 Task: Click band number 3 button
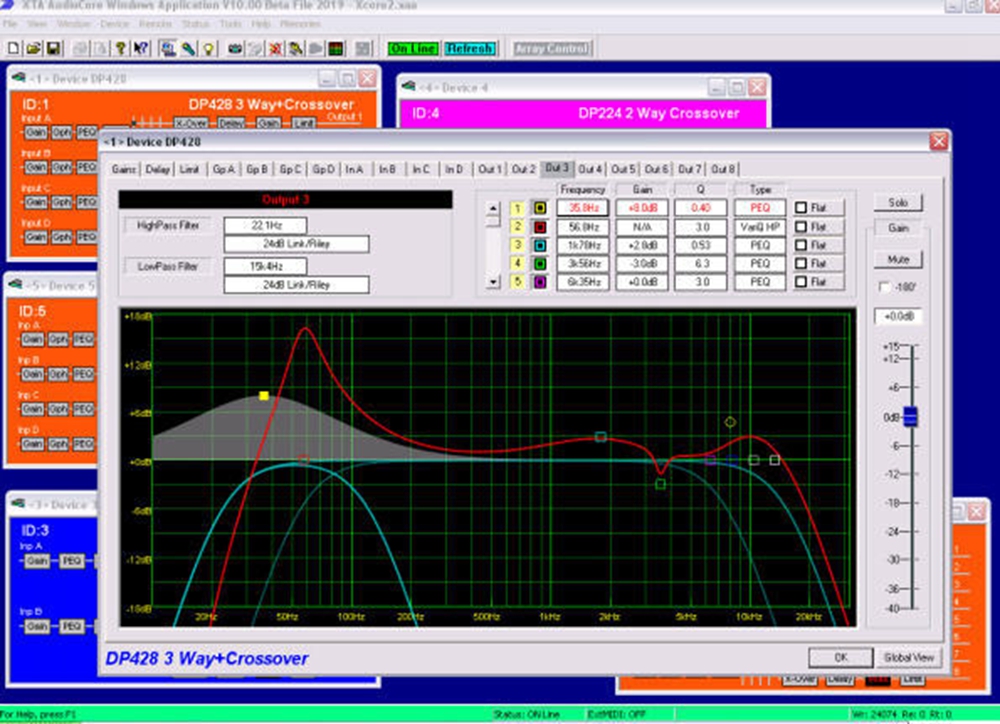pos(518,245)
